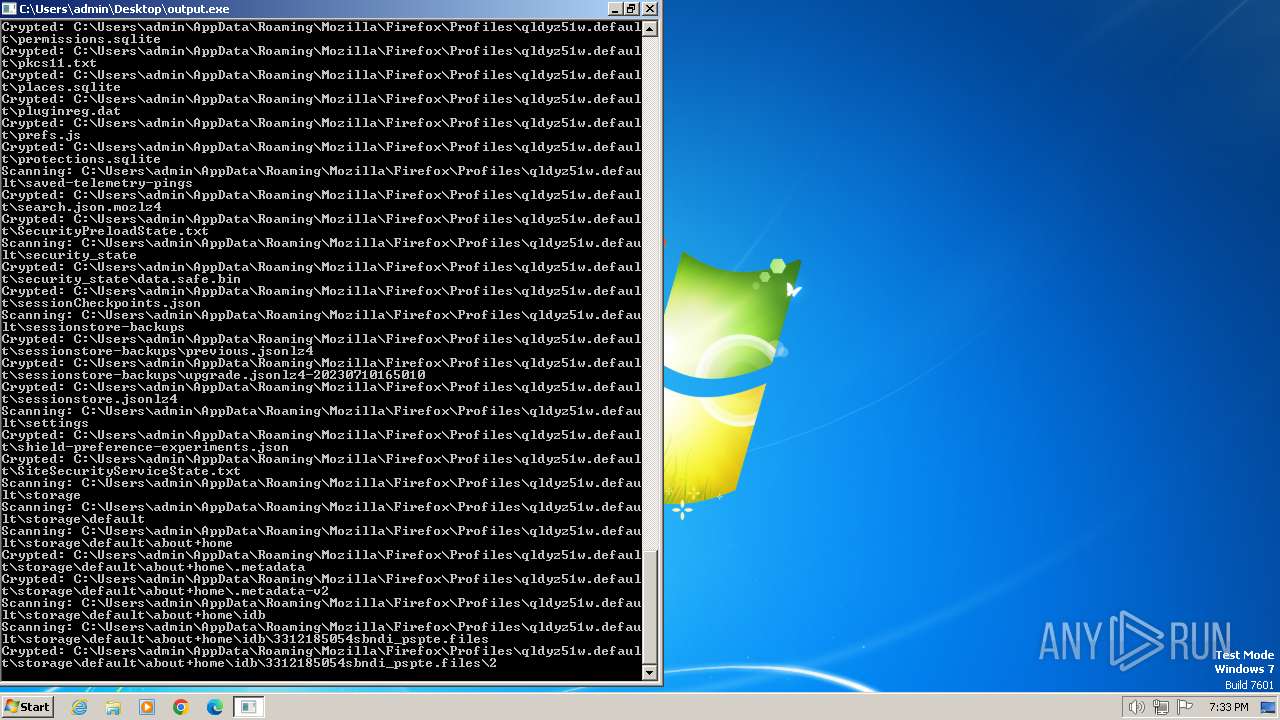Open the 7:33 PM clock
The width and height of the screenshot is (1280, 720).
click(1228, 707)
